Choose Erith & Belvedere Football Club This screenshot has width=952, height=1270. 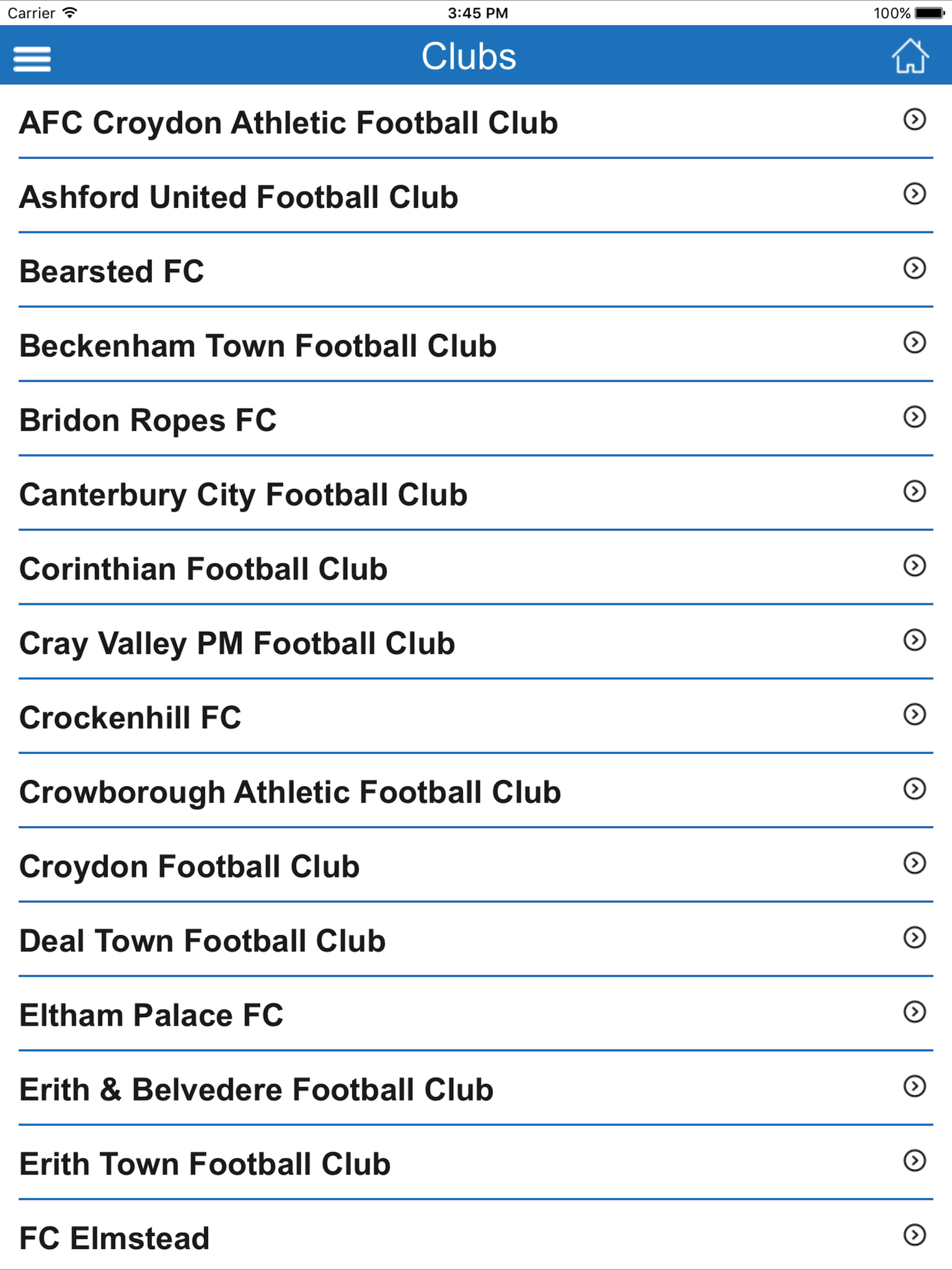[476, 1089]
